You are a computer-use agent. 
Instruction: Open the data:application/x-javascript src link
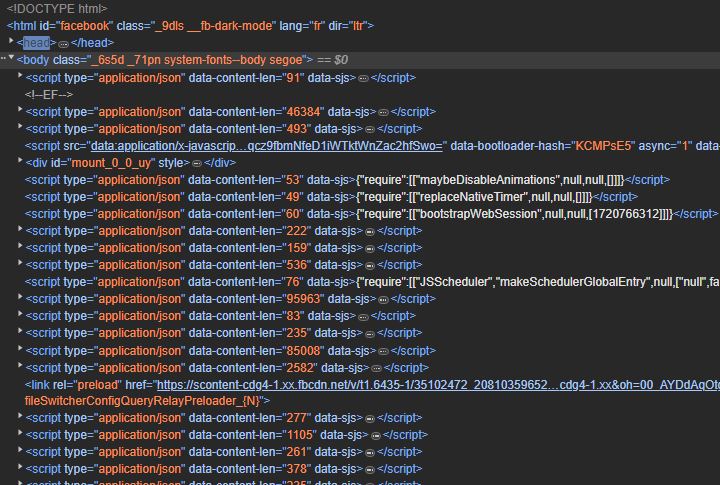266,146
